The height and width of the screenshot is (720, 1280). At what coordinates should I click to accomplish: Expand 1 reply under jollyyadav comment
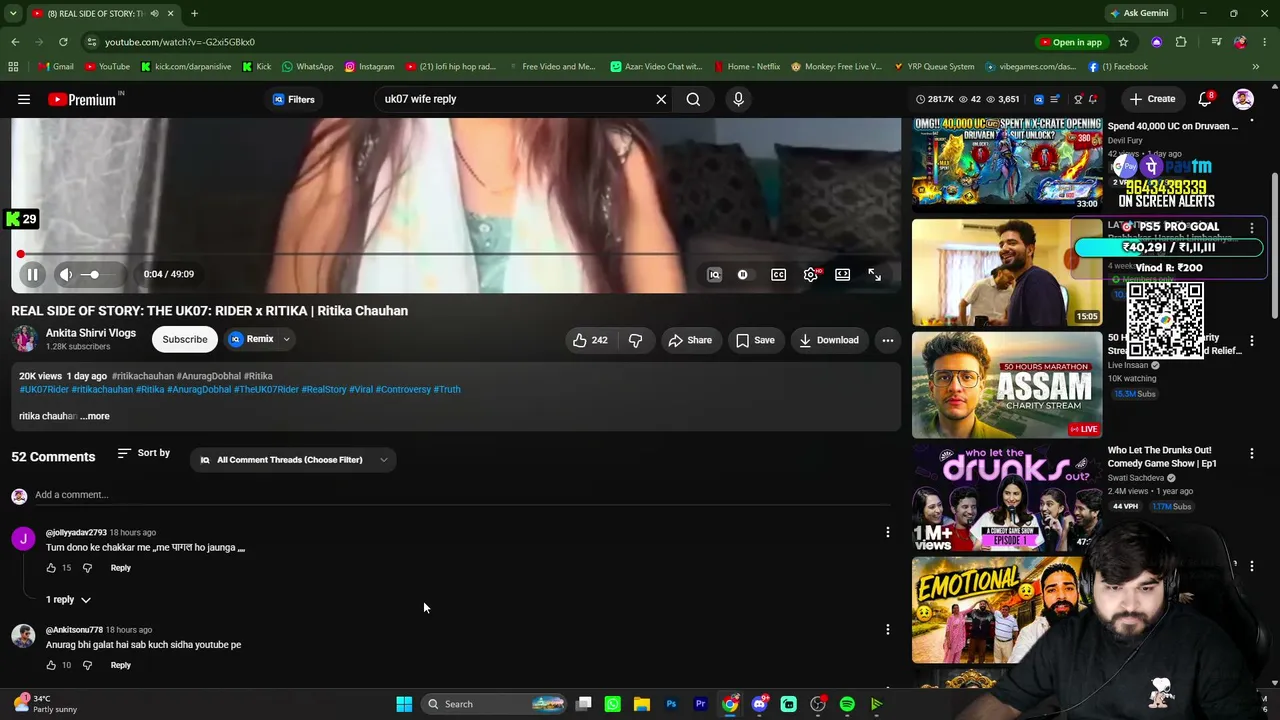coord(68,600)
